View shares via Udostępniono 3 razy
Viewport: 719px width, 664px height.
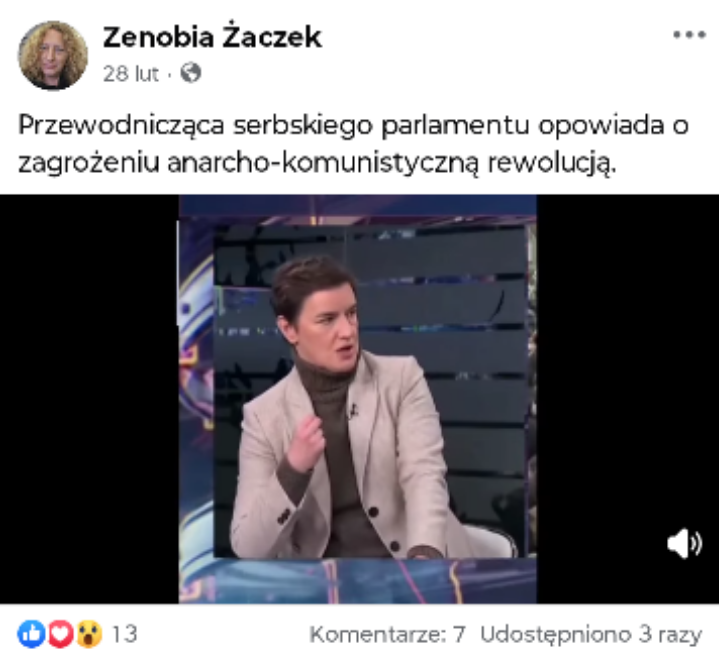point(591,635)
